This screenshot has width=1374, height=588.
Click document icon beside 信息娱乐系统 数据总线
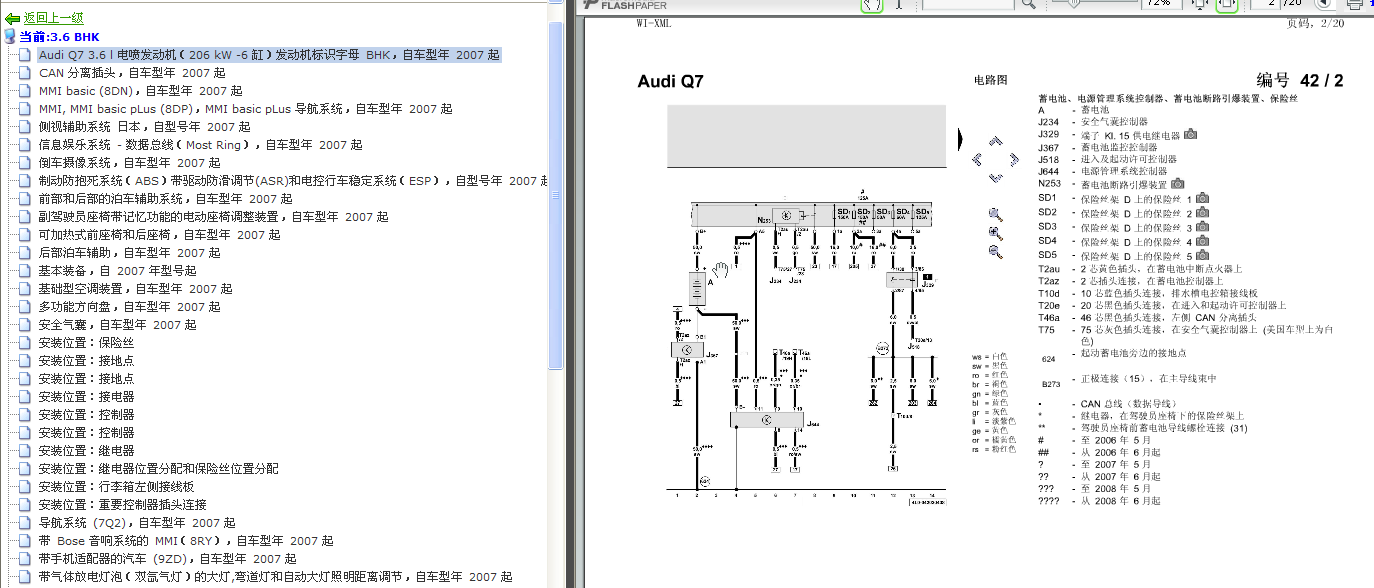25,145
